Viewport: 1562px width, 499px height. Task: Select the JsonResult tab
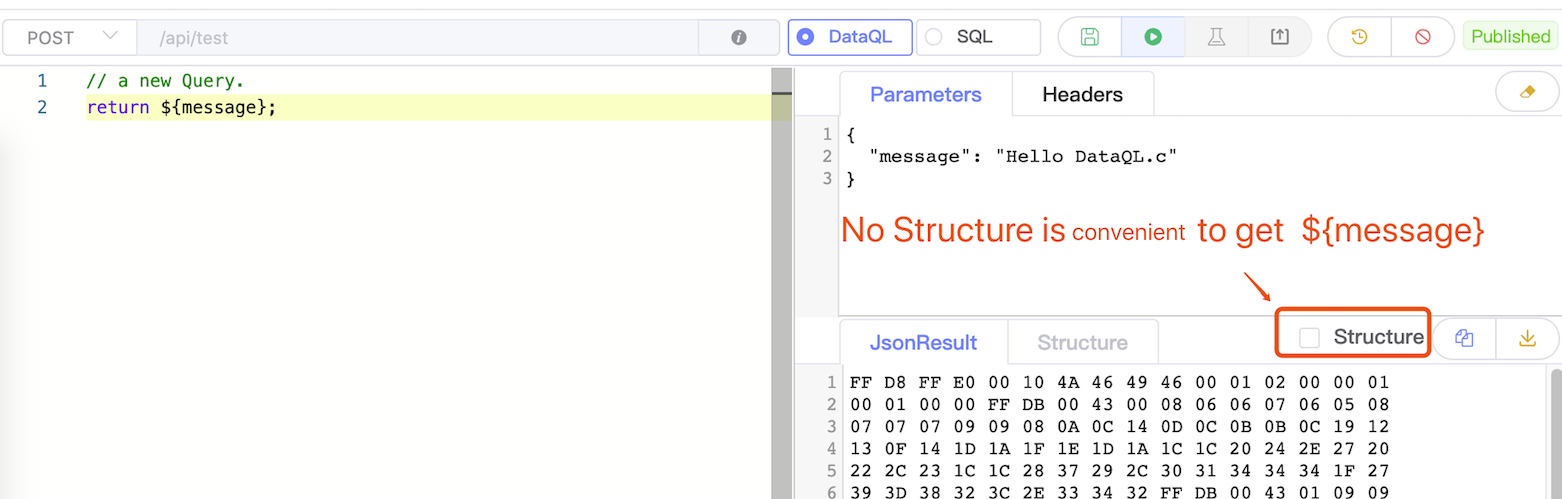click(x=923, y=343)
